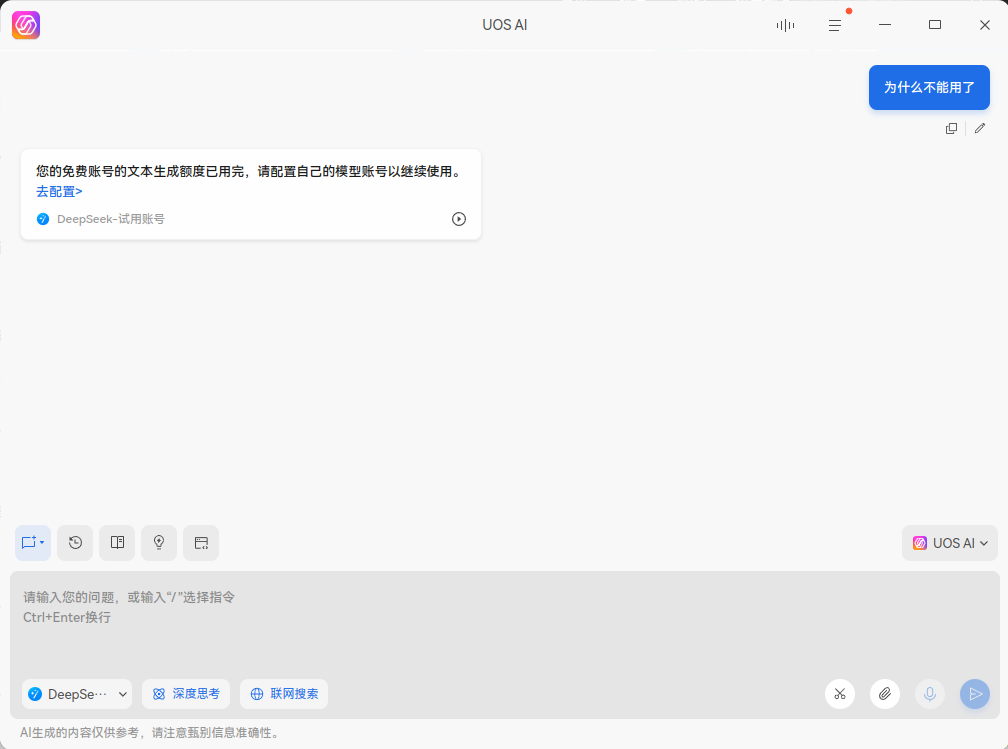1008x749 pixels.
Task: Click the user message bubble '为什么不能用了'
Action: point(929,87)
